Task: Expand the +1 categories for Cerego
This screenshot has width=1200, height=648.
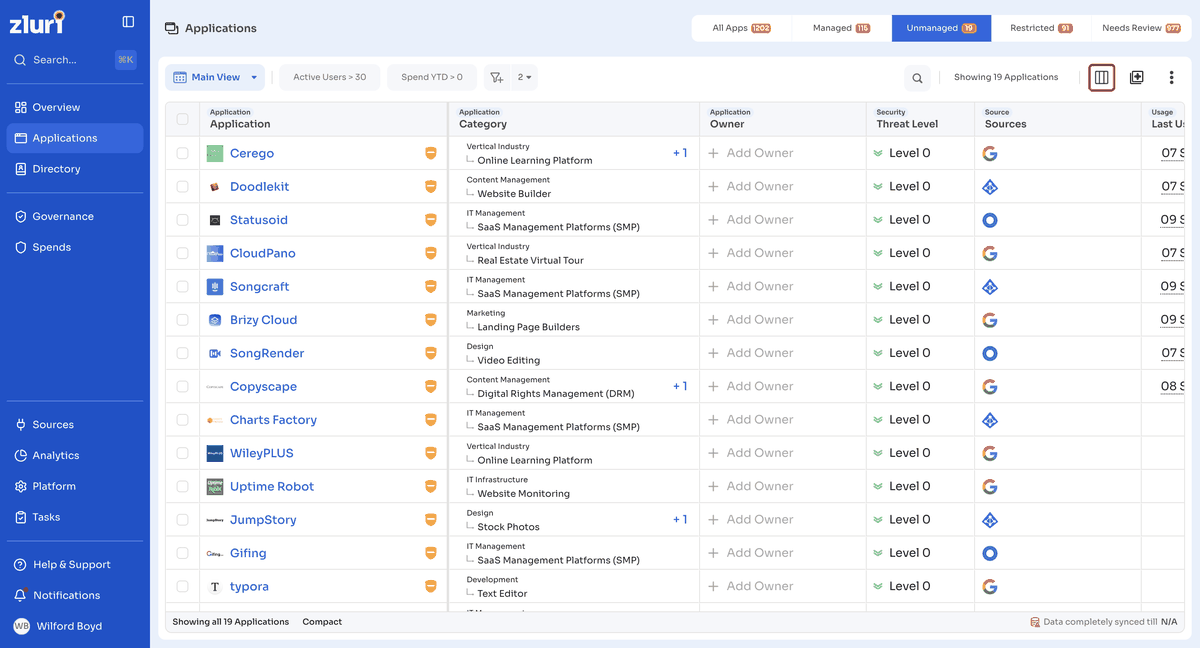Action: (x=680, y=153)
